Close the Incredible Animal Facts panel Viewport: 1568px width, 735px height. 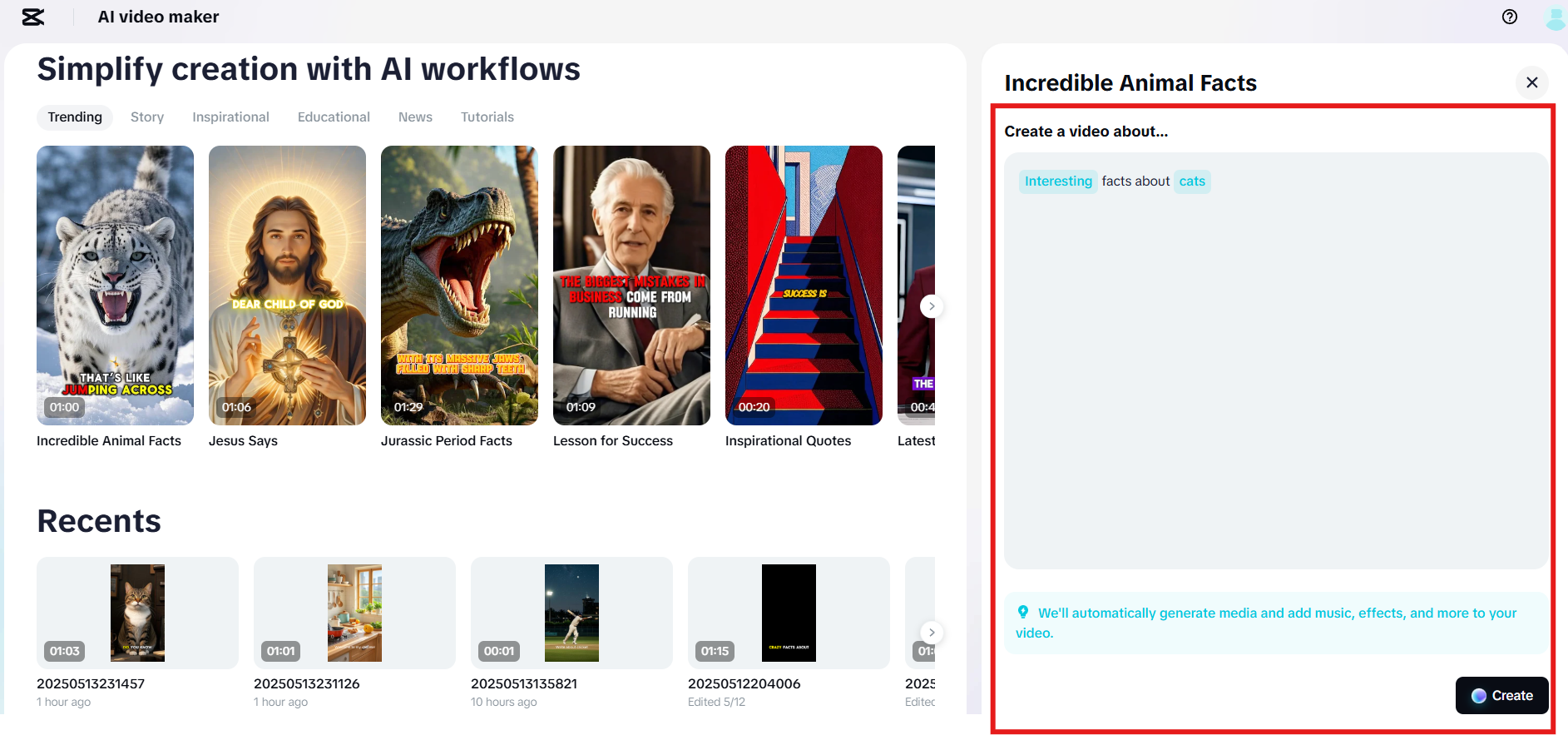click(1532, 82)
